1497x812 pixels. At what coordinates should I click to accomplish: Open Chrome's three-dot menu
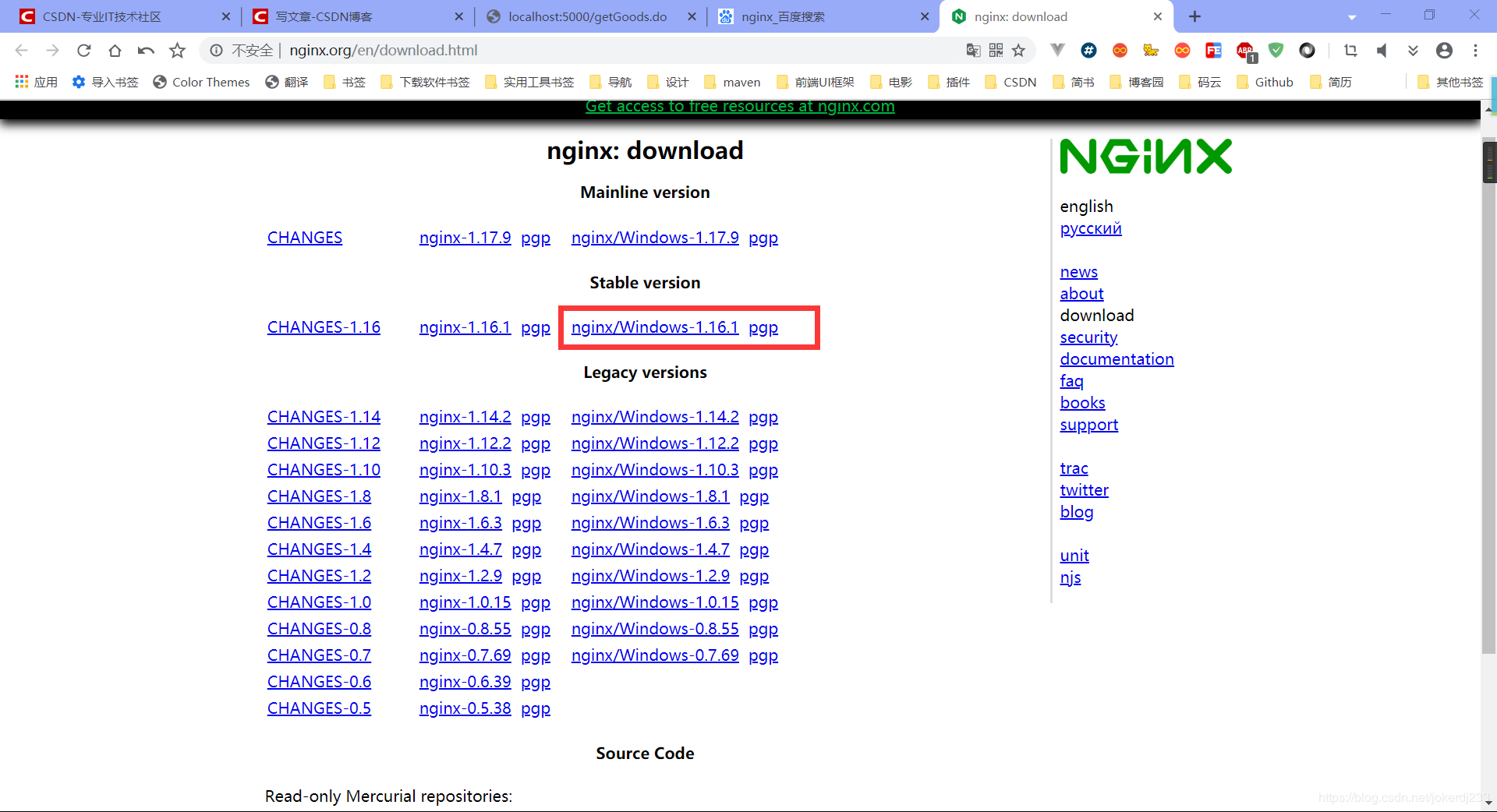[1475, 51]
